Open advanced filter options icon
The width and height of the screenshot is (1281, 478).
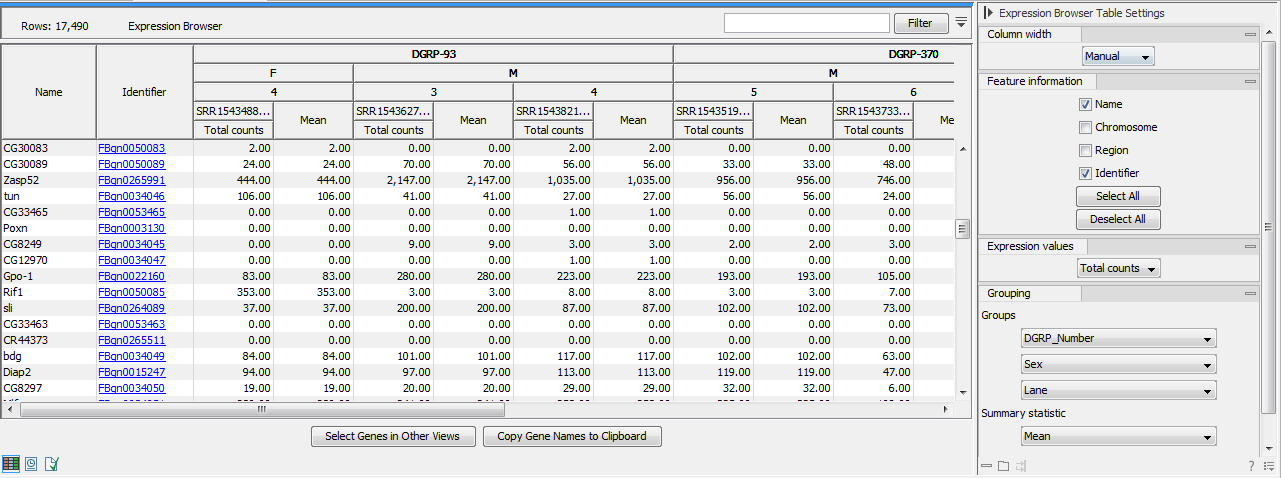point(961,23)
